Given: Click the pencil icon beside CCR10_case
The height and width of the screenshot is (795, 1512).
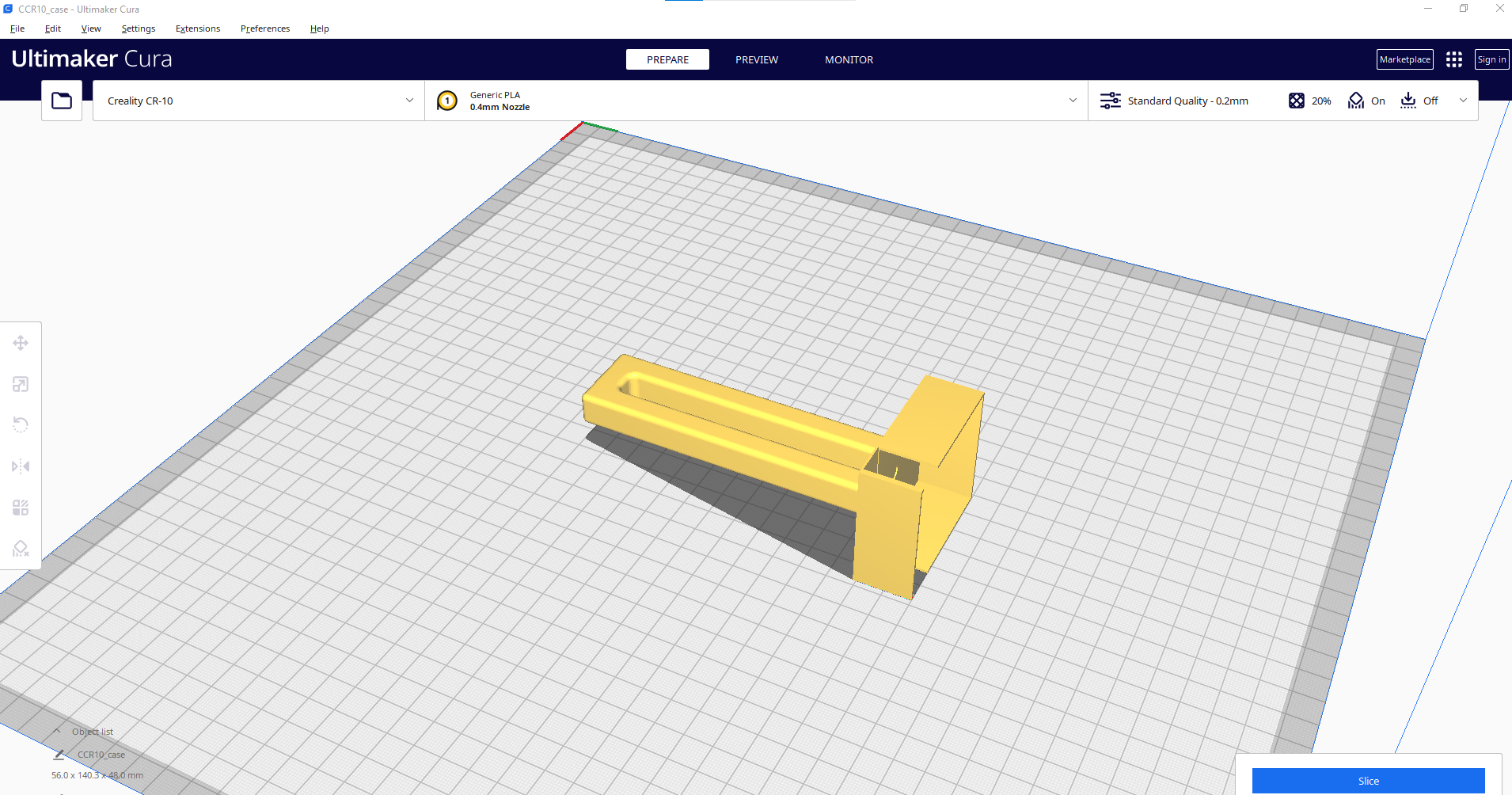Looking at the screenshot, I should click(59, 755).
